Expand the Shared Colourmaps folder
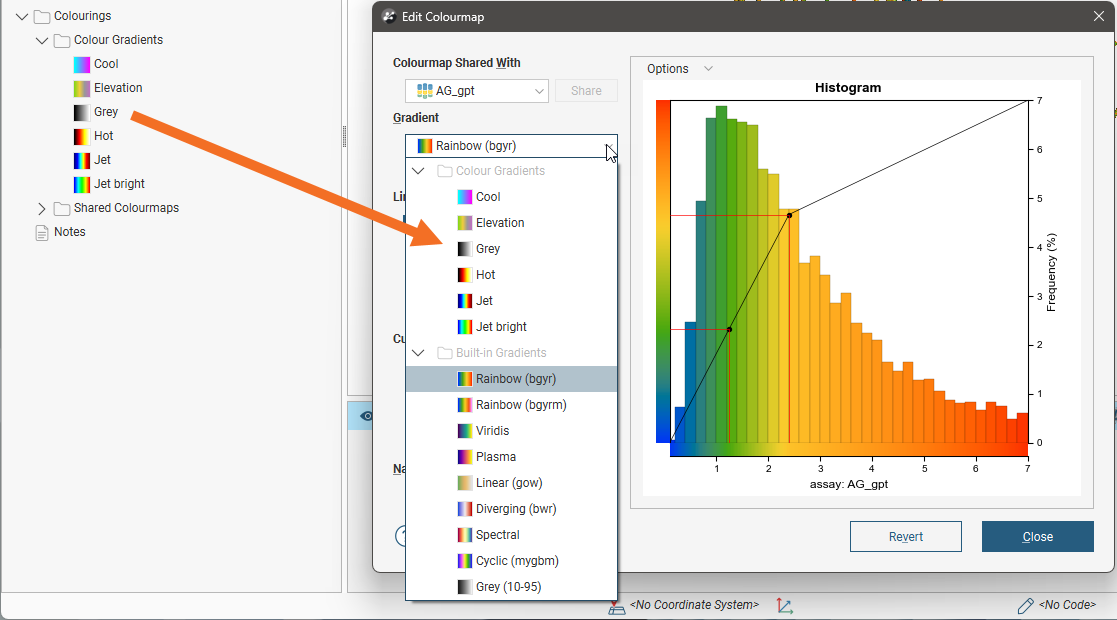 pyautogui.click(x=41, y=208)
